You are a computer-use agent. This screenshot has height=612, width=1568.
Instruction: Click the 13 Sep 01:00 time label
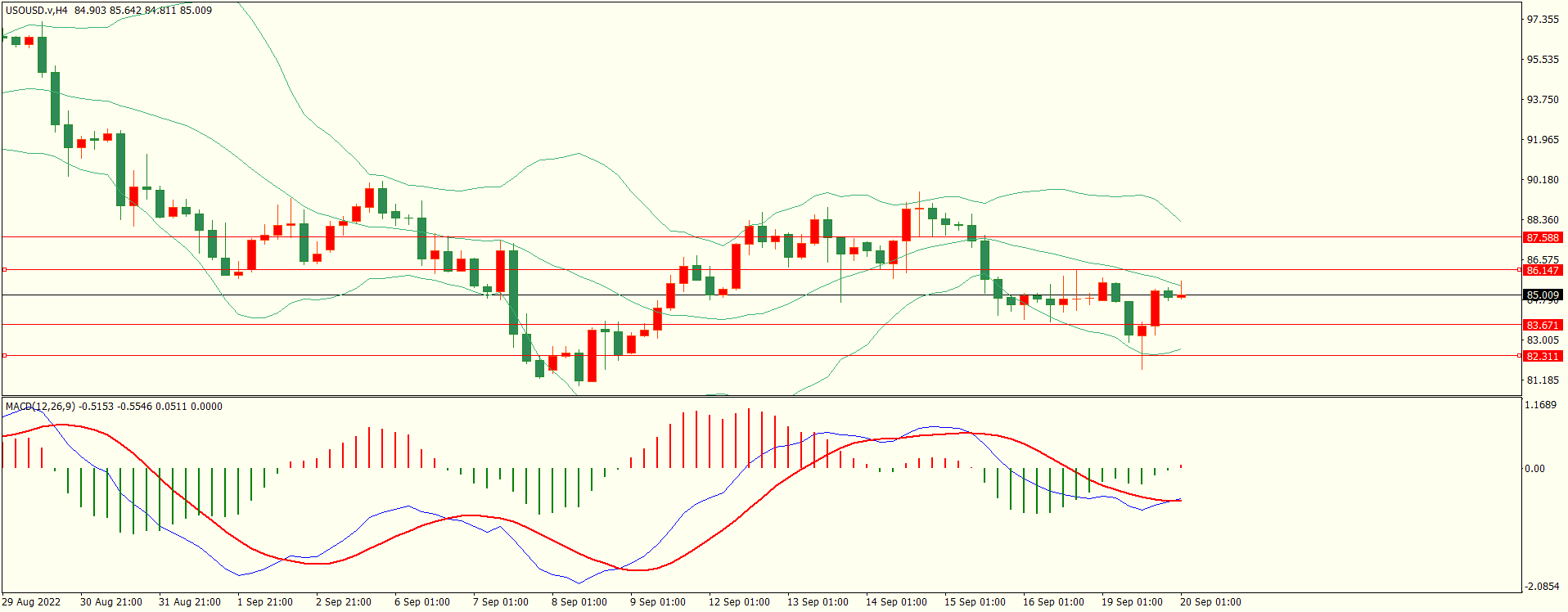click(x=818, y=601)
